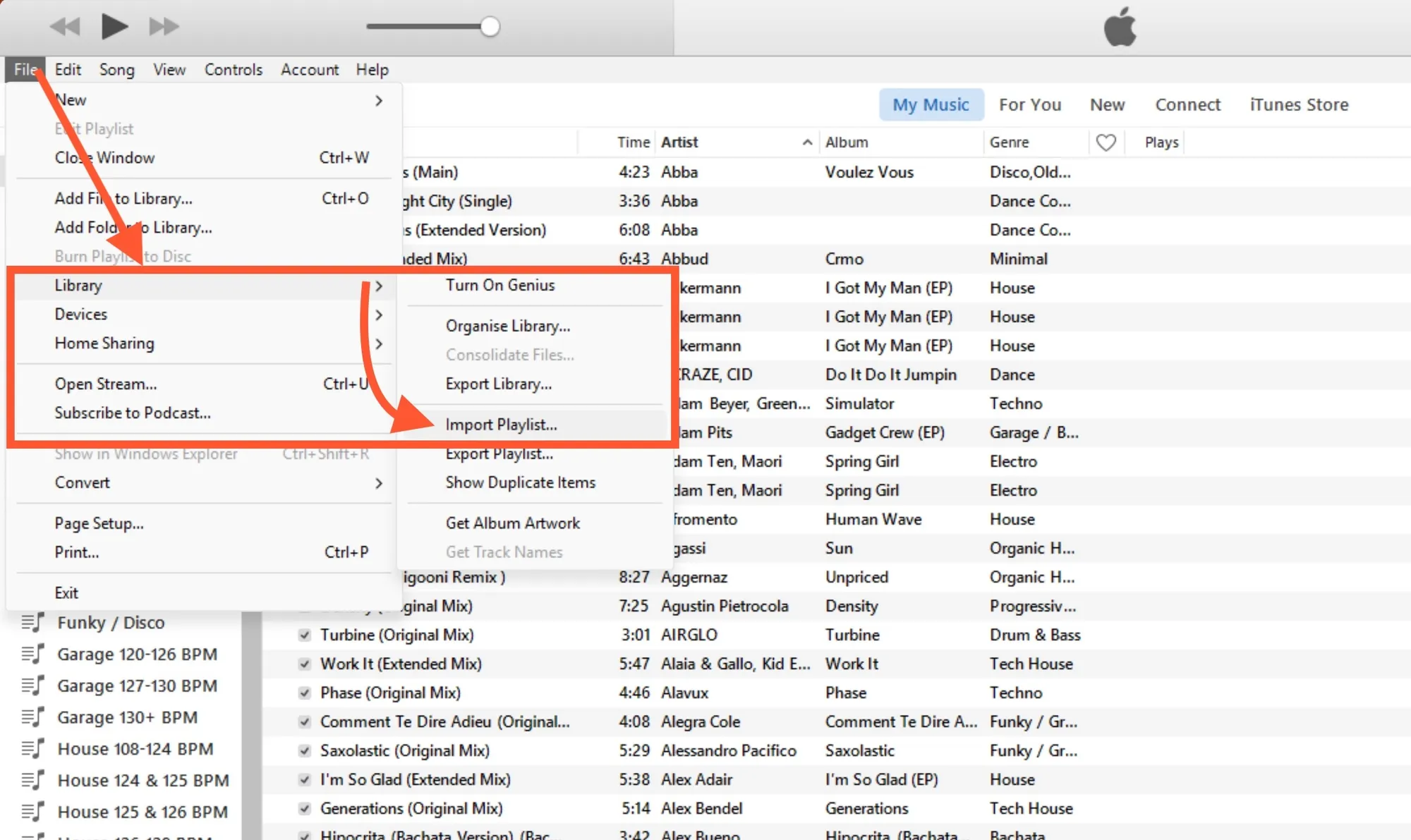This screenshot has height=840, width=1411.
Task: Open the For You tab
Action: [1029, 104]
